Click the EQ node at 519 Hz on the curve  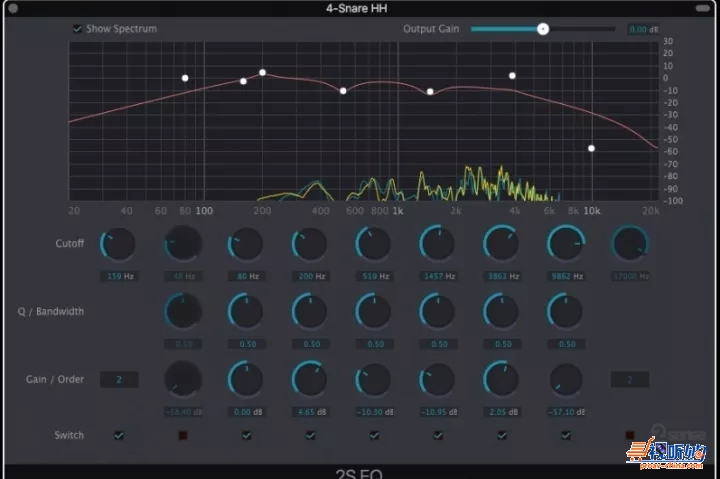coord(343,91)
